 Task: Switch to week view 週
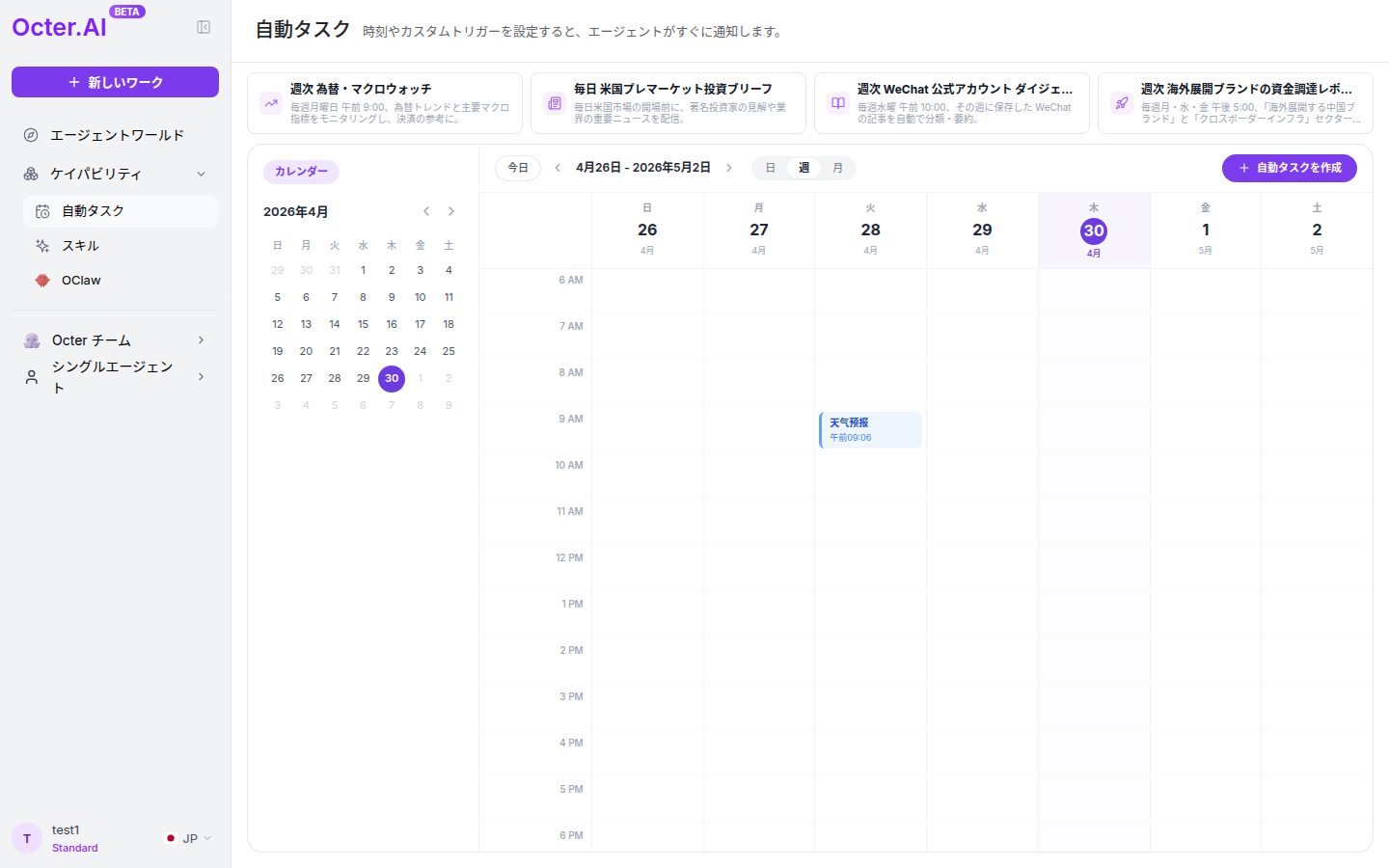point(803,168)
